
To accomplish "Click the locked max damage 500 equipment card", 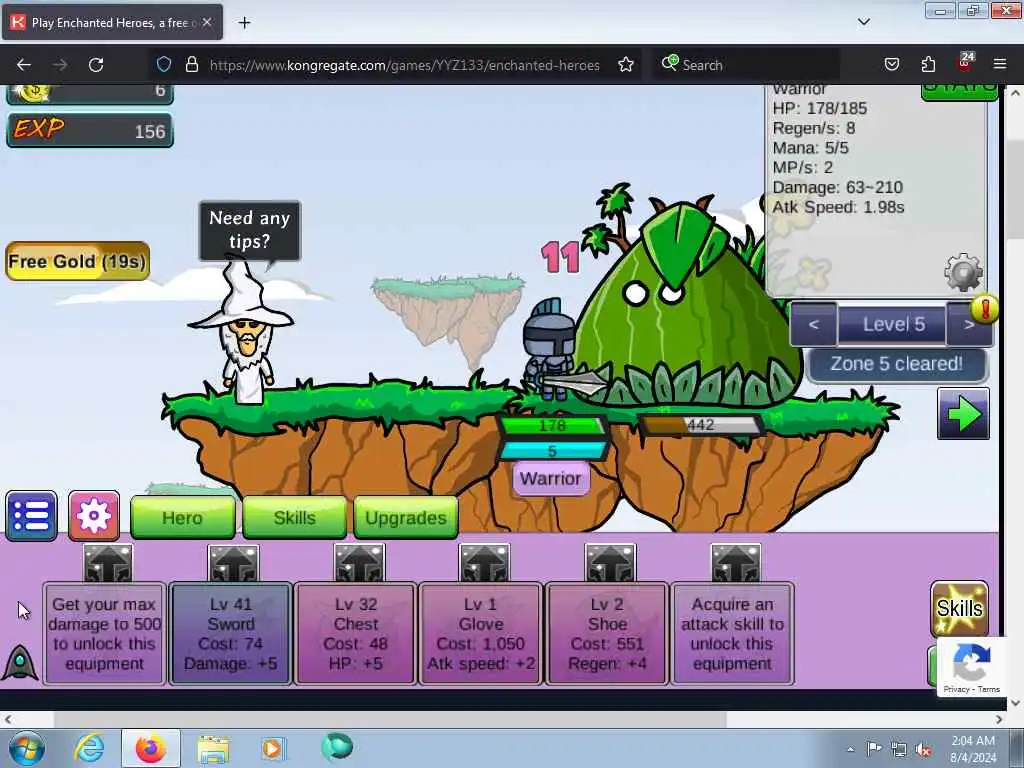I will pos(104,633).
